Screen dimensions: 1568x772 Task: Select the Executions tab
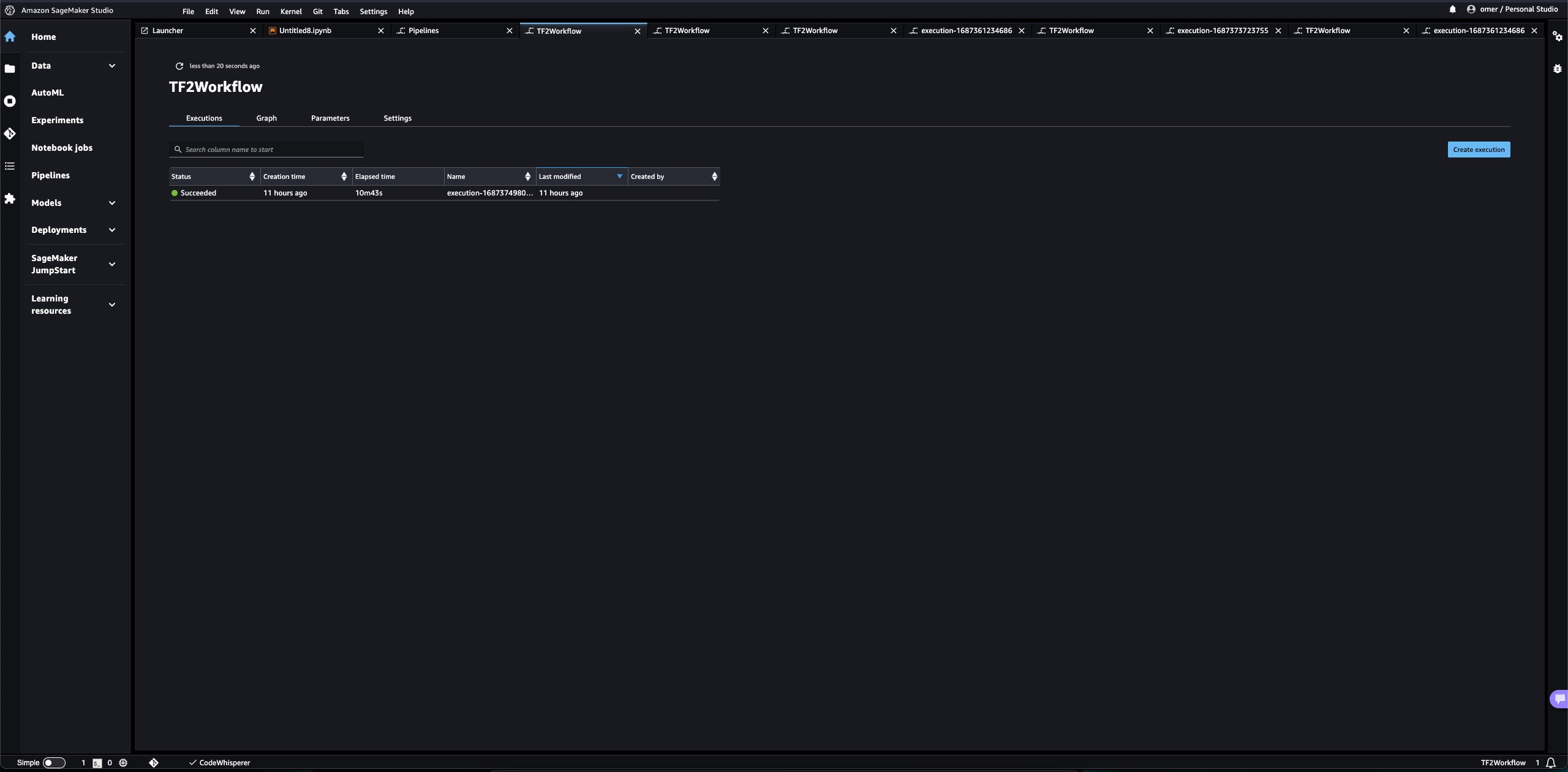[x=204, y=118]
